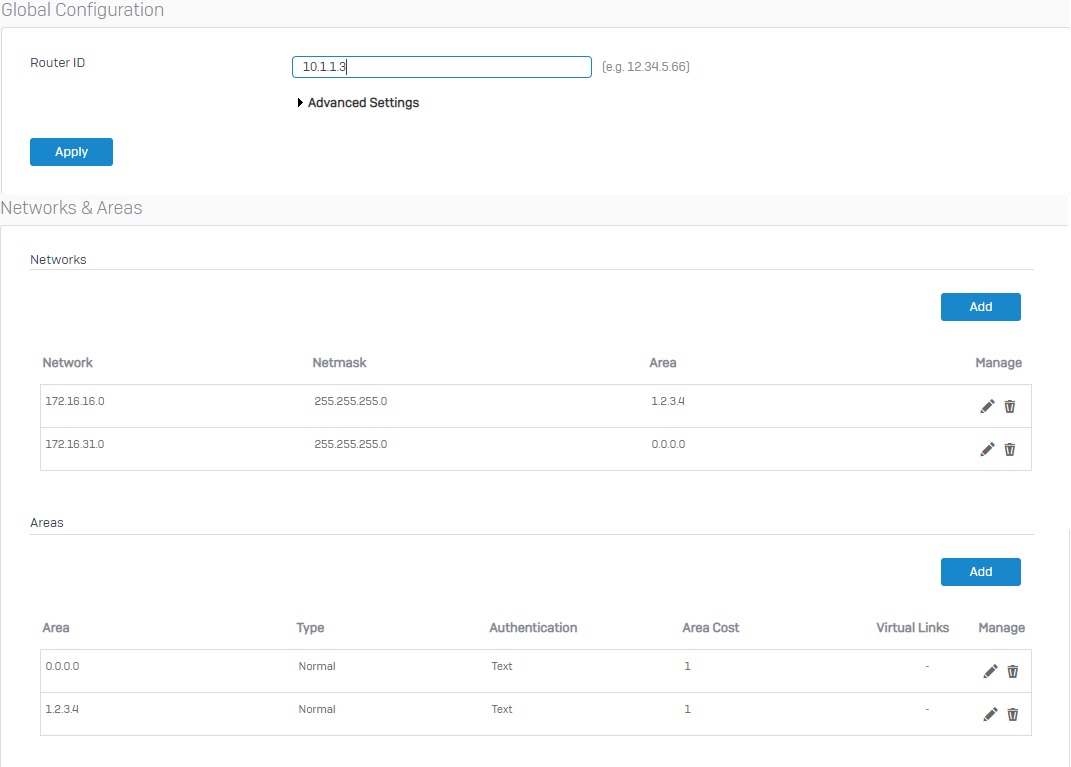This screenshot has width=1071, height=767.
Task: Click the Router ID label
Action: point(57,63)
